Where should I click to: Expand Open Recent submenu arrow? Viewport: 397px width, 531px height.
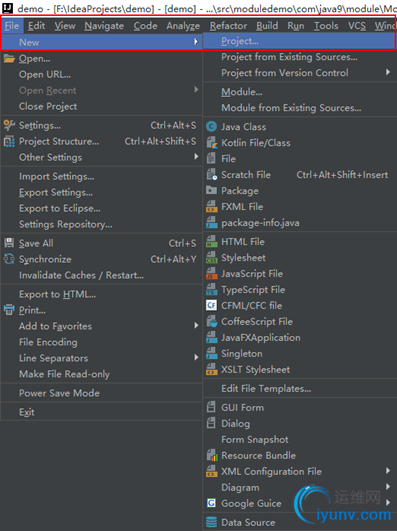[x=196, y=90]
